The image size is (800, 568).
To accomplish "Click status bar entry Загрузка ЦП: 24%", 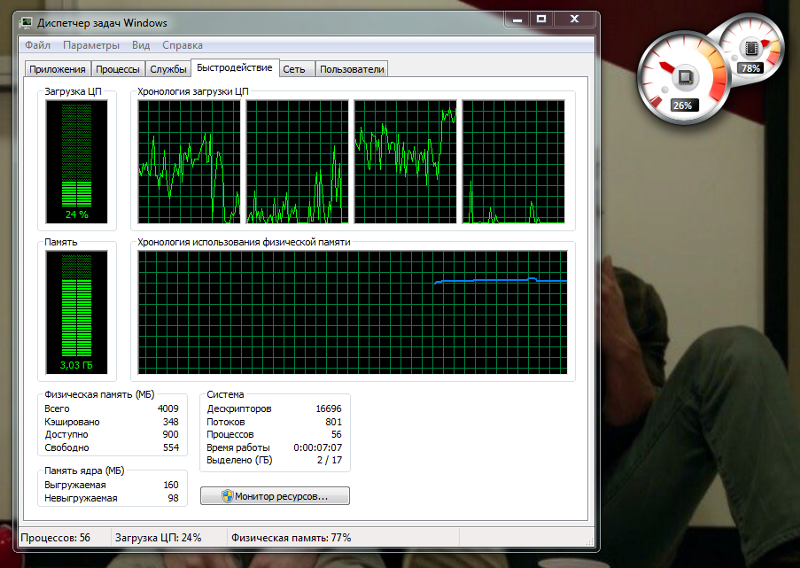I will 158,537.
